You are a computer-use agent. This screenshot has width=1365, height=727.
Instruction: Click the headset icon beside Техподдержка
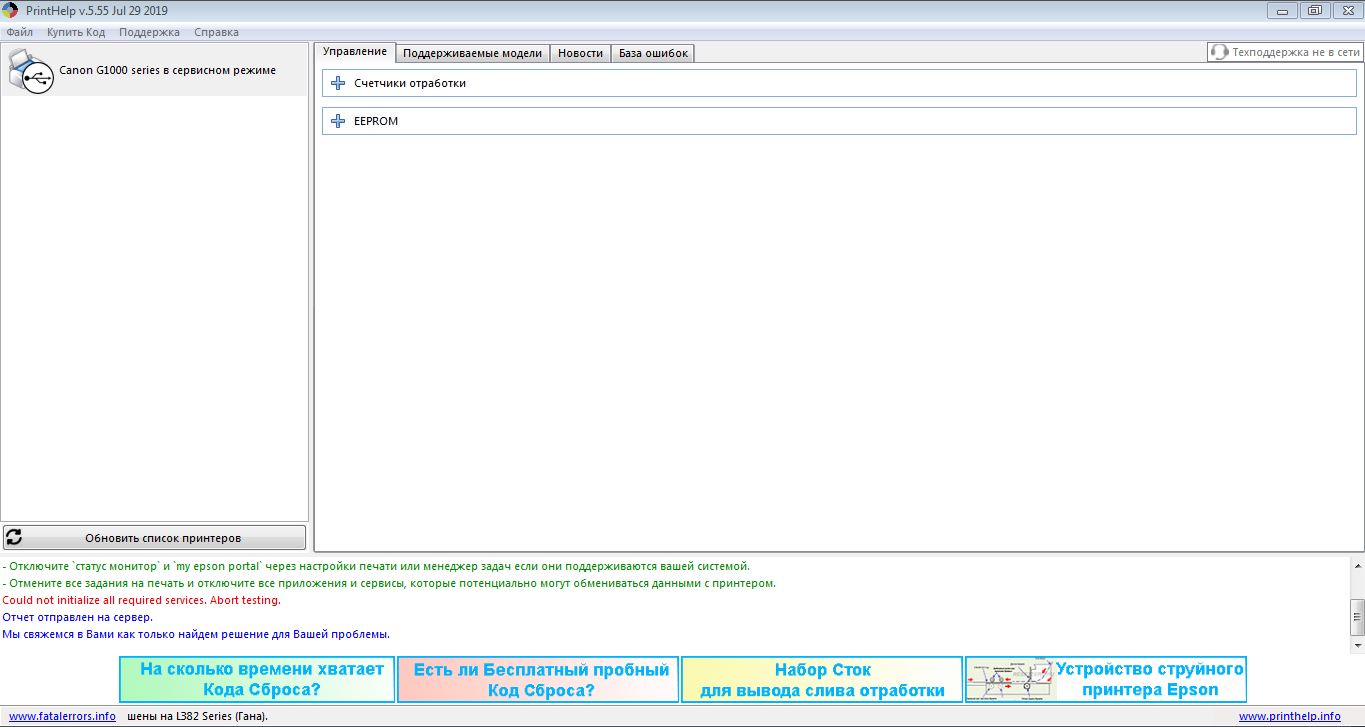point(1219,52)
